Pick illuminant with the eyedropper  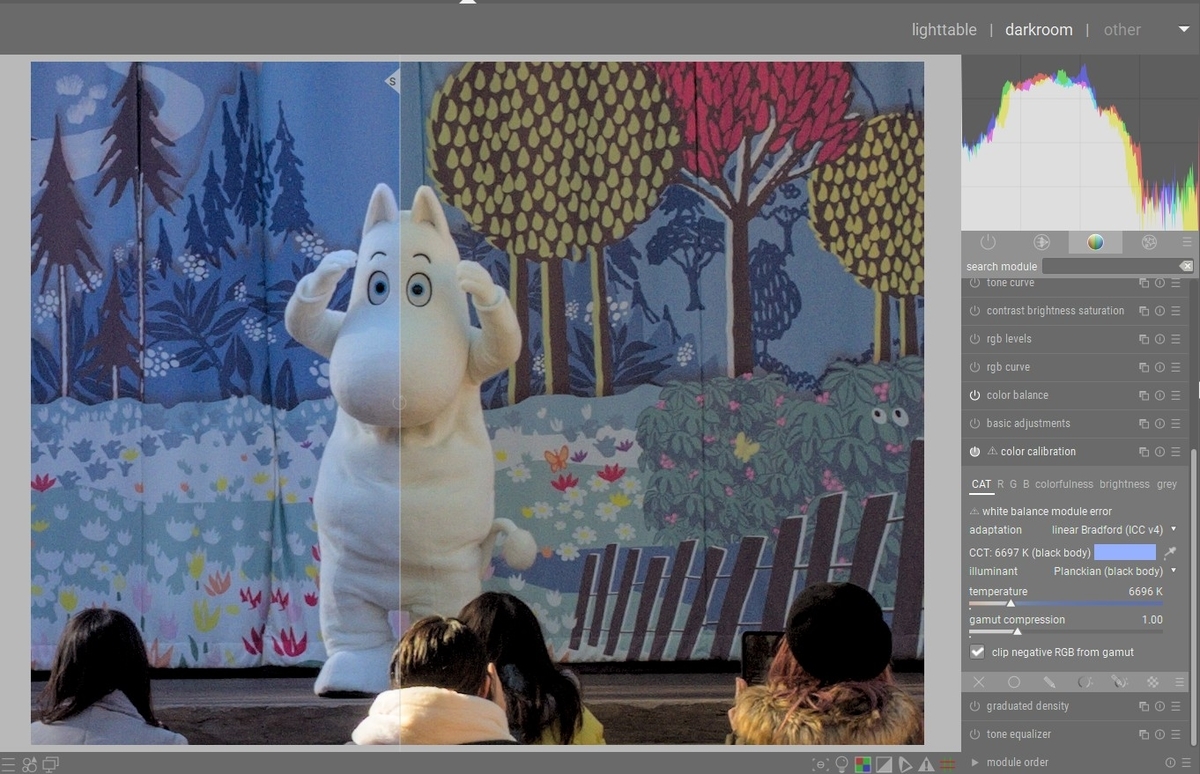1169,552
